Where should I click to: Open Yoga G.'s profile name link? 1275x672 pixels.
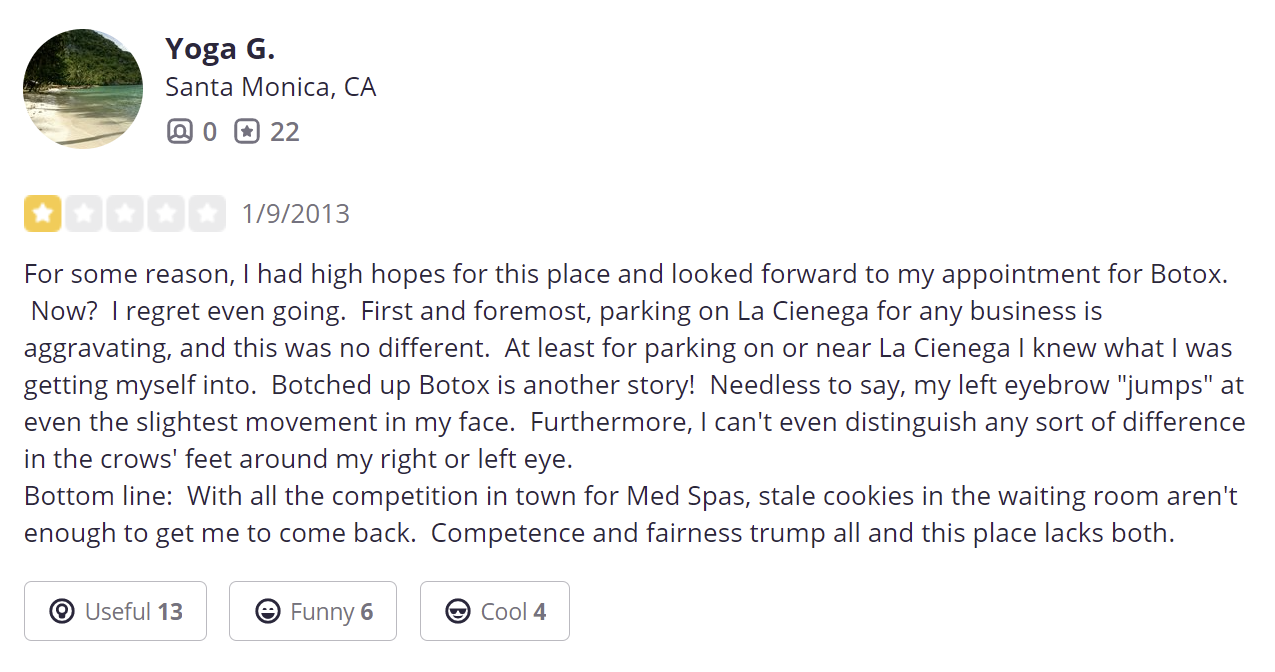220,48
